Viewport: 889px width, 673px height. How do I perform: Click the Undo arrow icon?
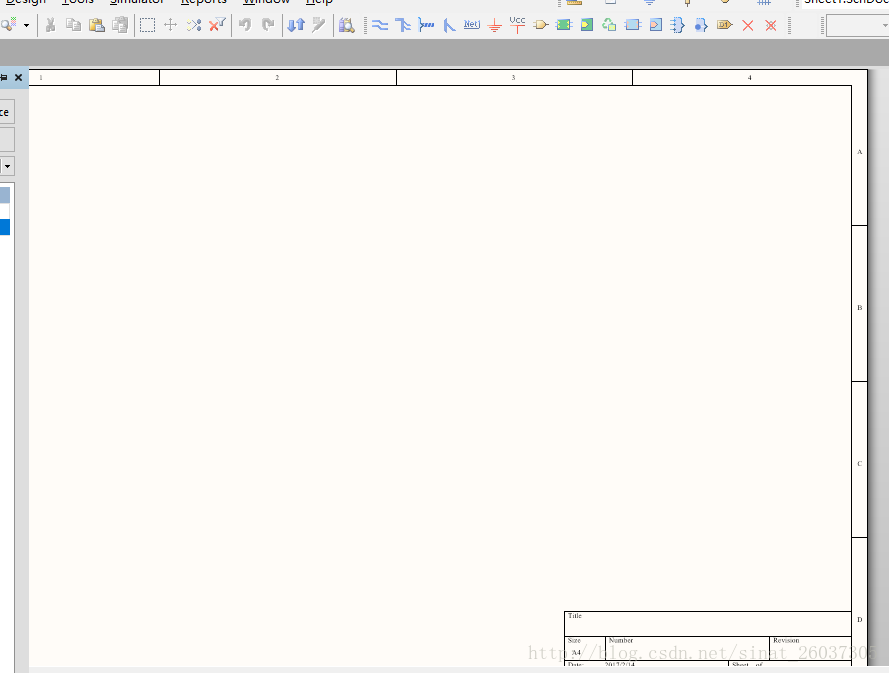(245, 25)
